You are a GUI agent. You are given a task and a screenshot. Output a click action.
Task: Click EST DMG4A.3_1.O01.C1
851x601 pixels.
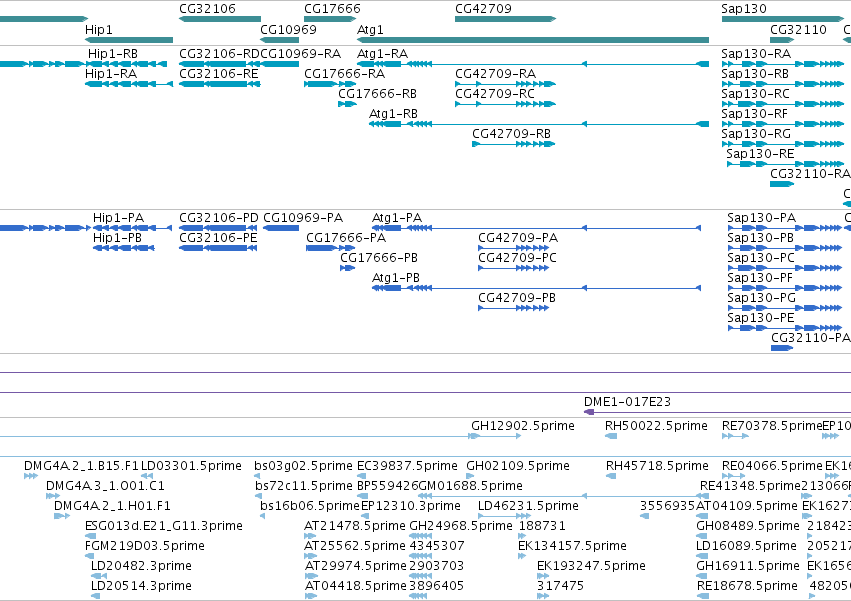tap(105, 486)
